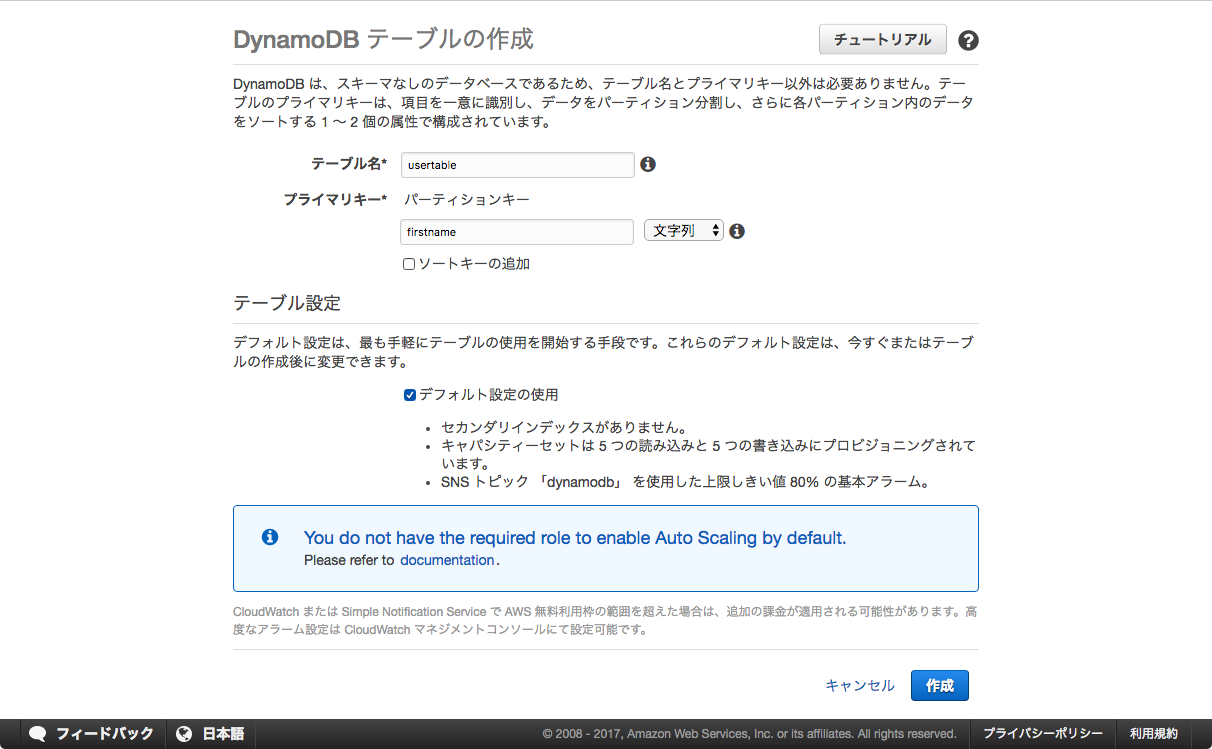Viewport: 1212px width, 749px height.
Task: Toggle the sort key addition option
Action: tap(409, 263)
